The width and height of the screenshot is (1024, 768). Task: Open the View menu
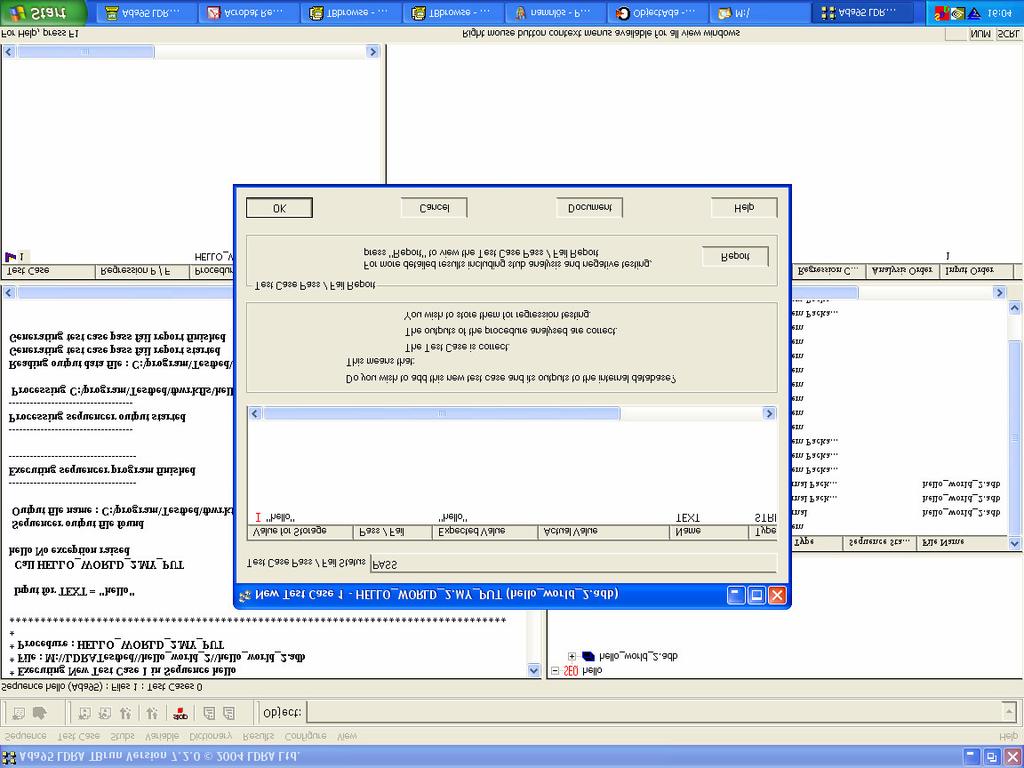tap(347, 736)
